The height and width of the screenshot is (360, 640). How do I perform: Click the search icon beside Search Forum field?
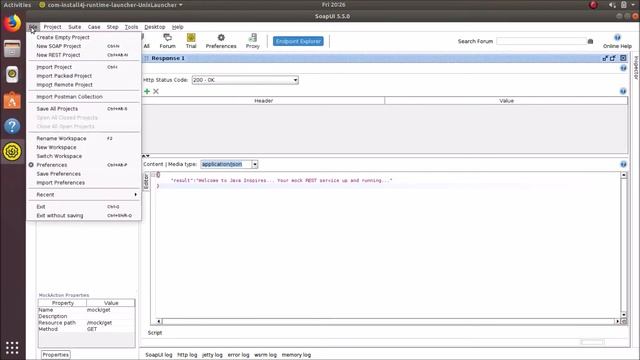590,41
